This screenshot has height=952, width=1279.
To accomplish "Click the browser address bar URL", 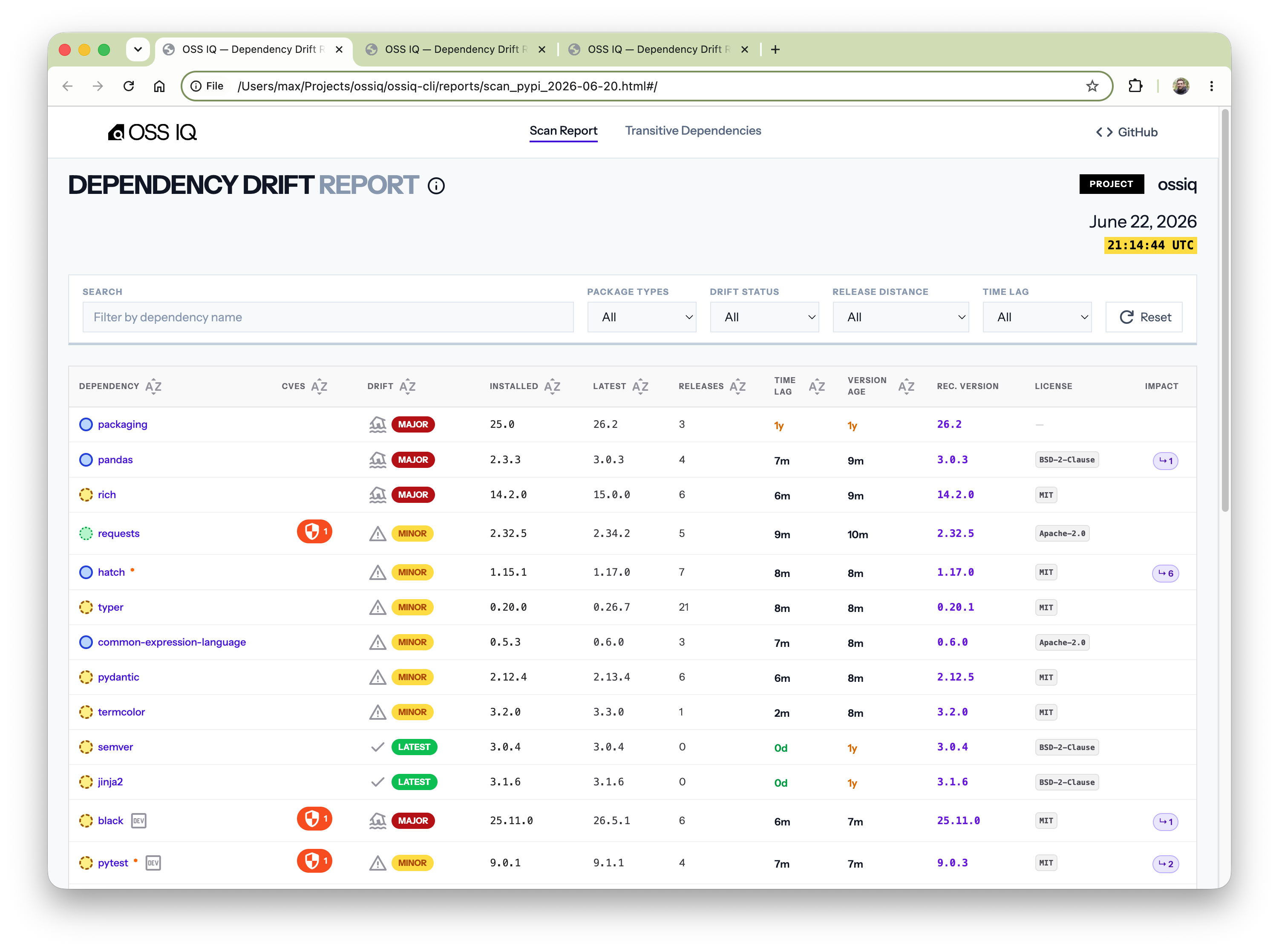I will coord(447,86).
